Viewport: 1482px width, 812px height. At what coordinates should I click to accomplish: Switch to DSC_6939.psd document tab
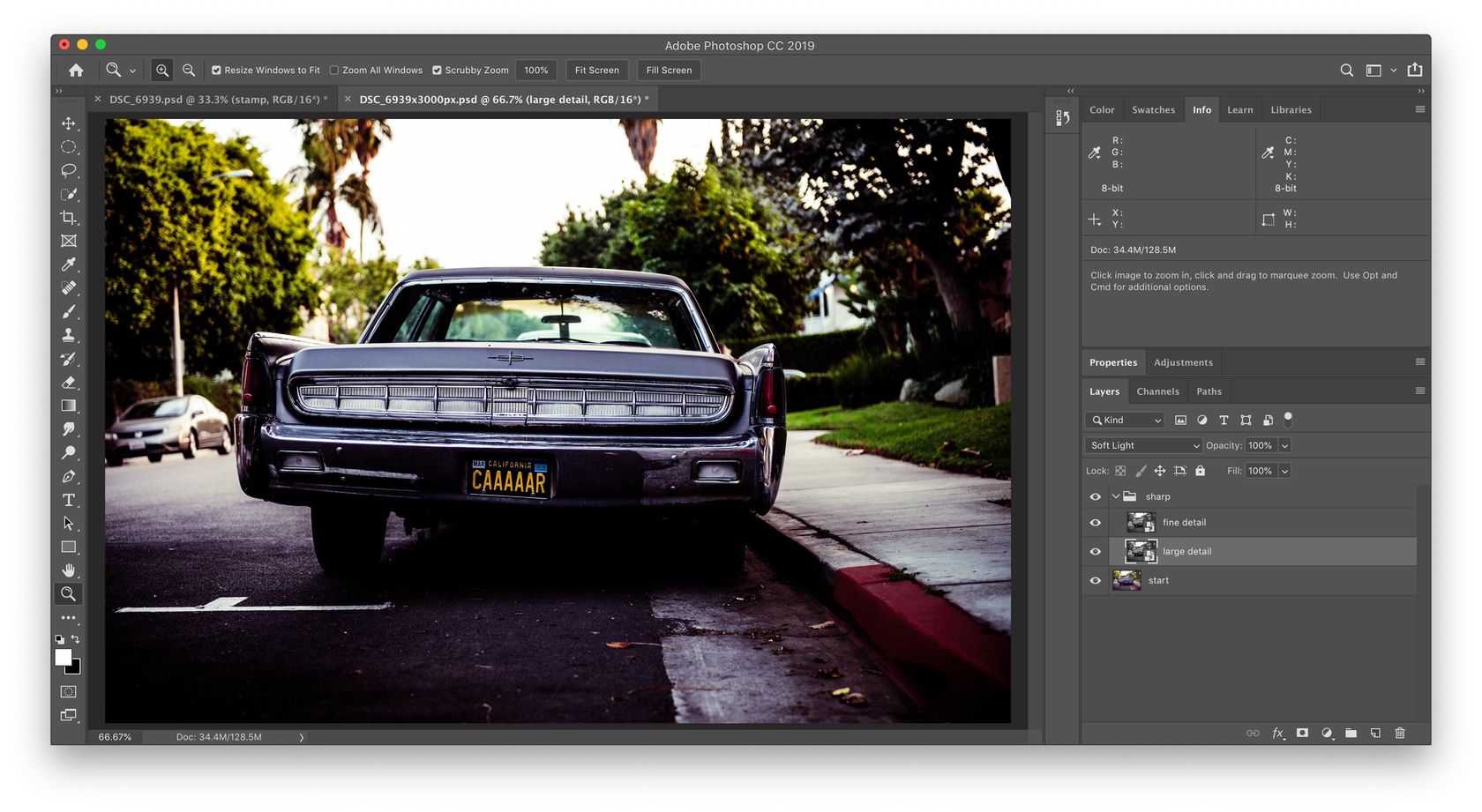click(x=219, y=100)
